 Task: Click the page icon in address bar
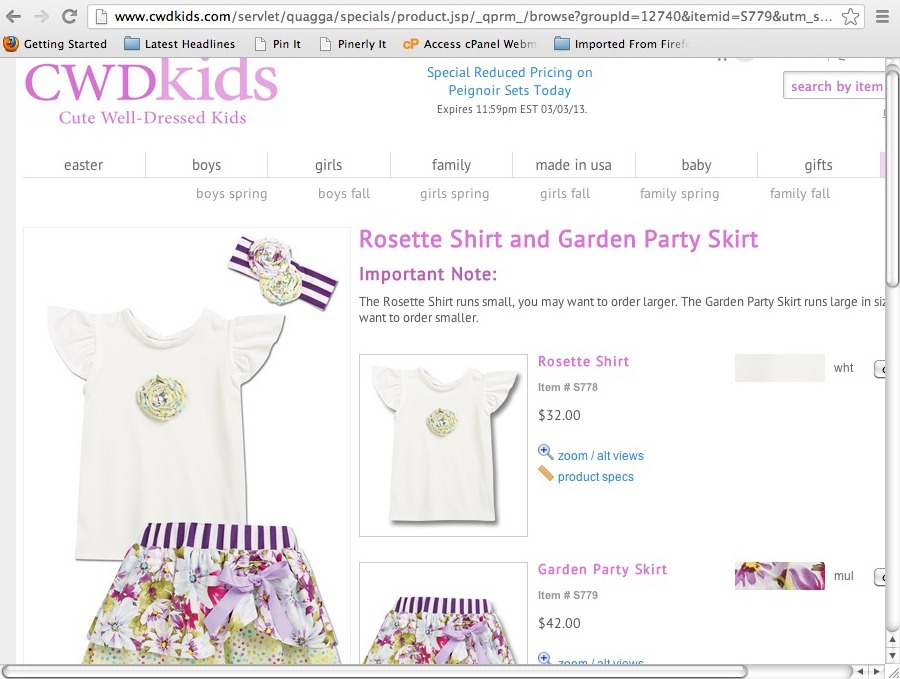[101, 17]
